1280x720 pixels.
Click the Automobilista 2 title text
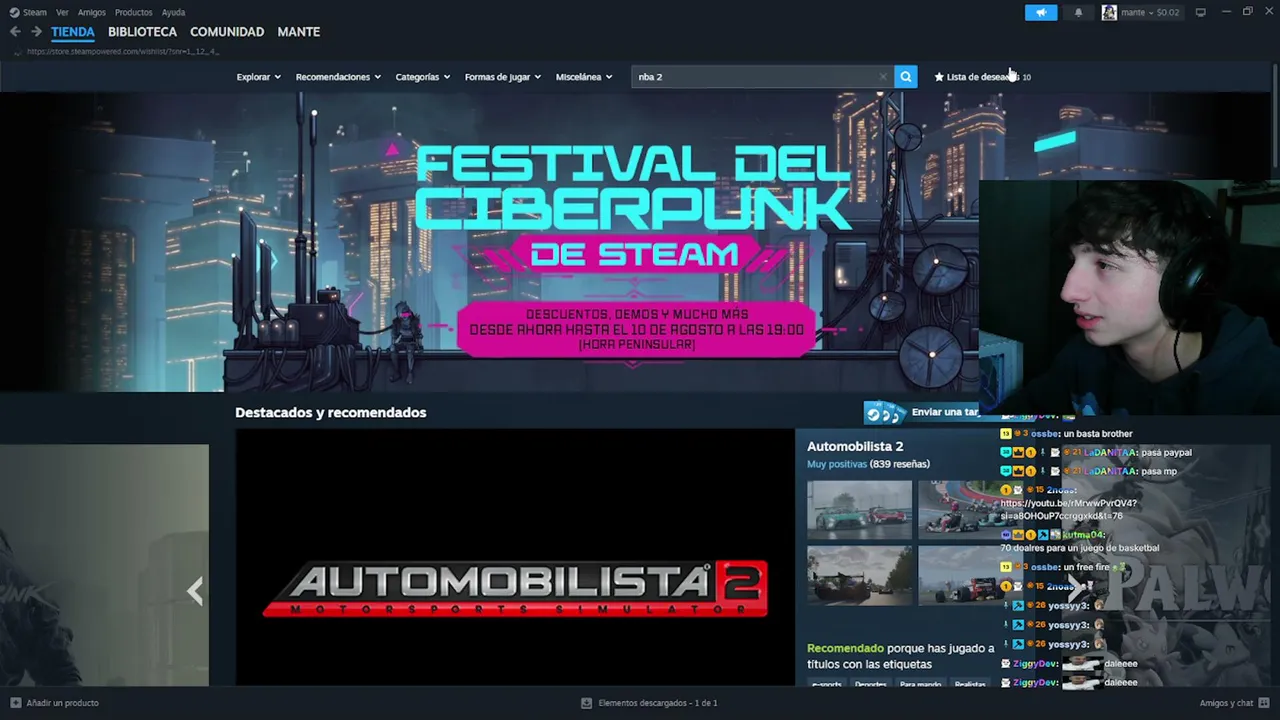[855, 446]
